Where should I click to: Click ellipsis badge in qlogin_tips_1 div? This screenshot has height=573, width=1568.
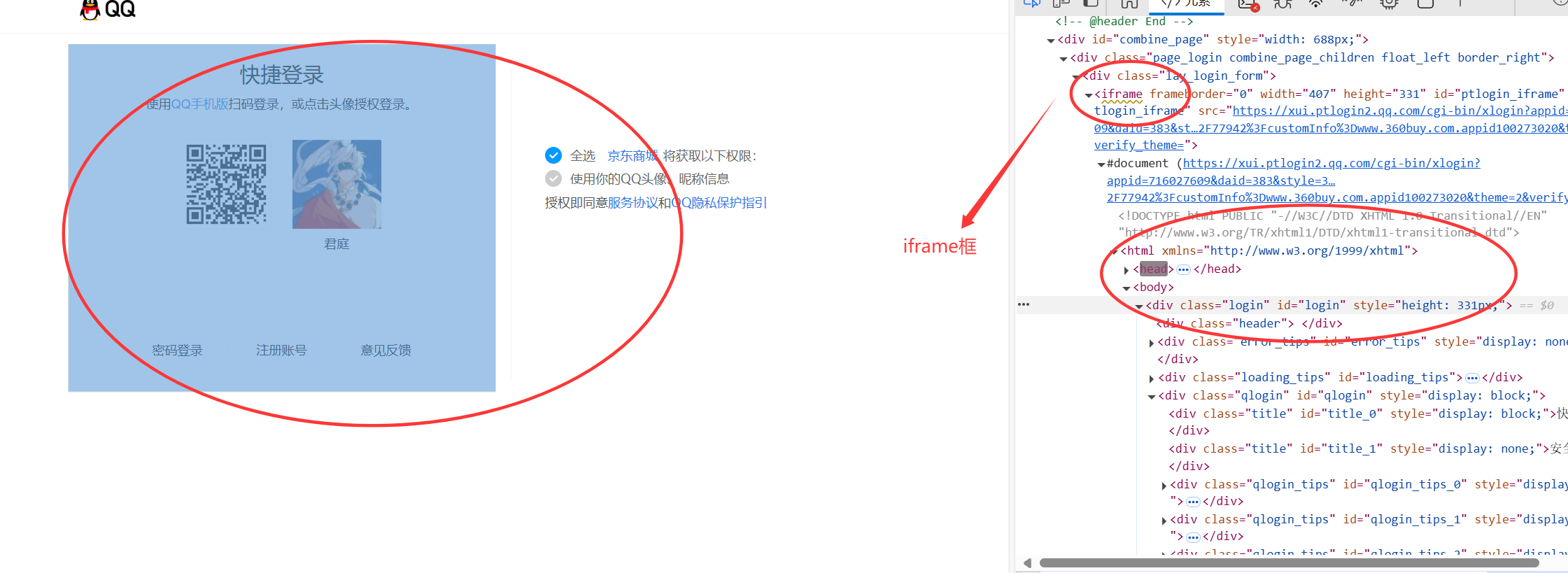click(x=1194, y=537)
